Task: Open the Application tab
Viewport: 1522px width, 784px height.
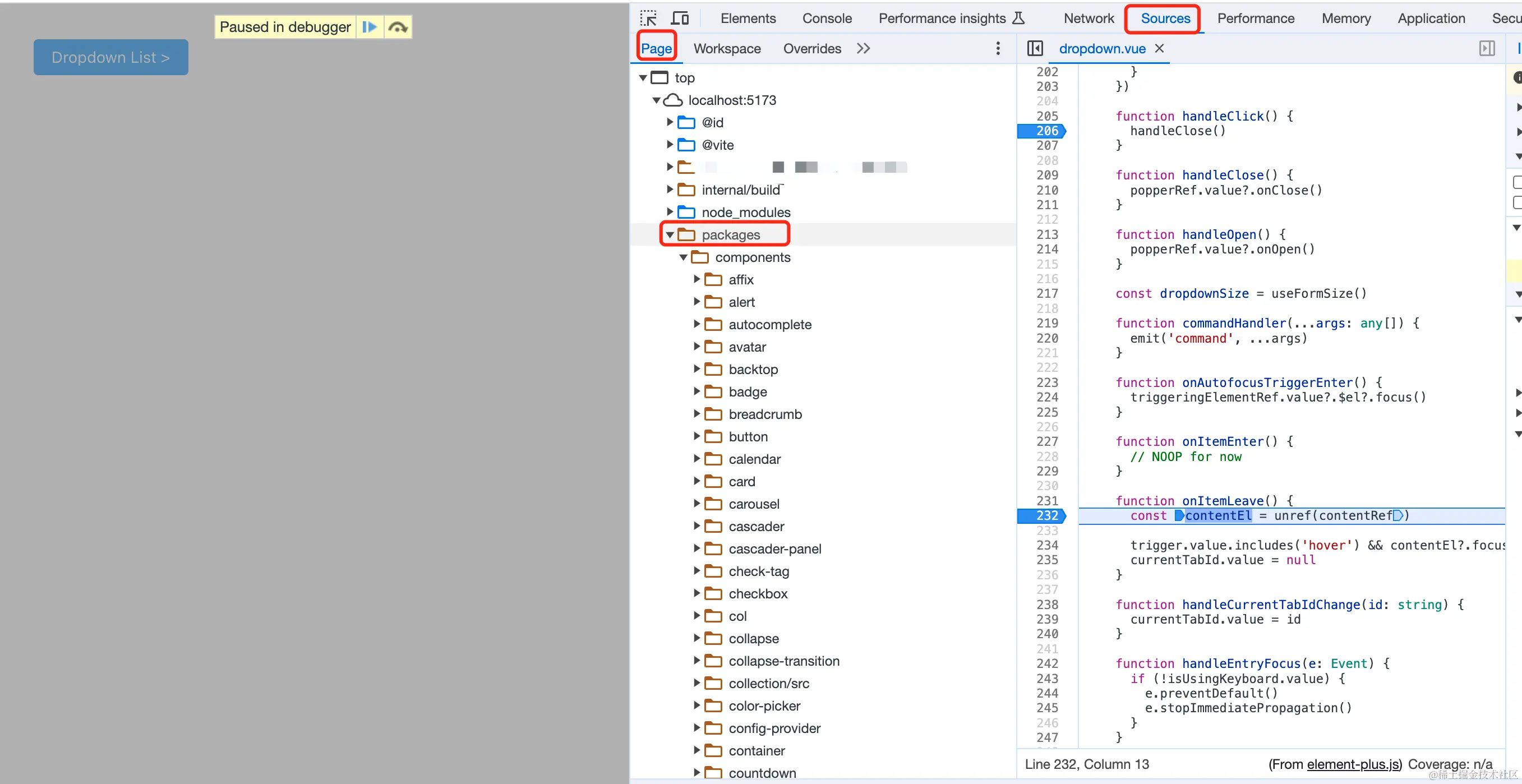Action: point(1431,19)
